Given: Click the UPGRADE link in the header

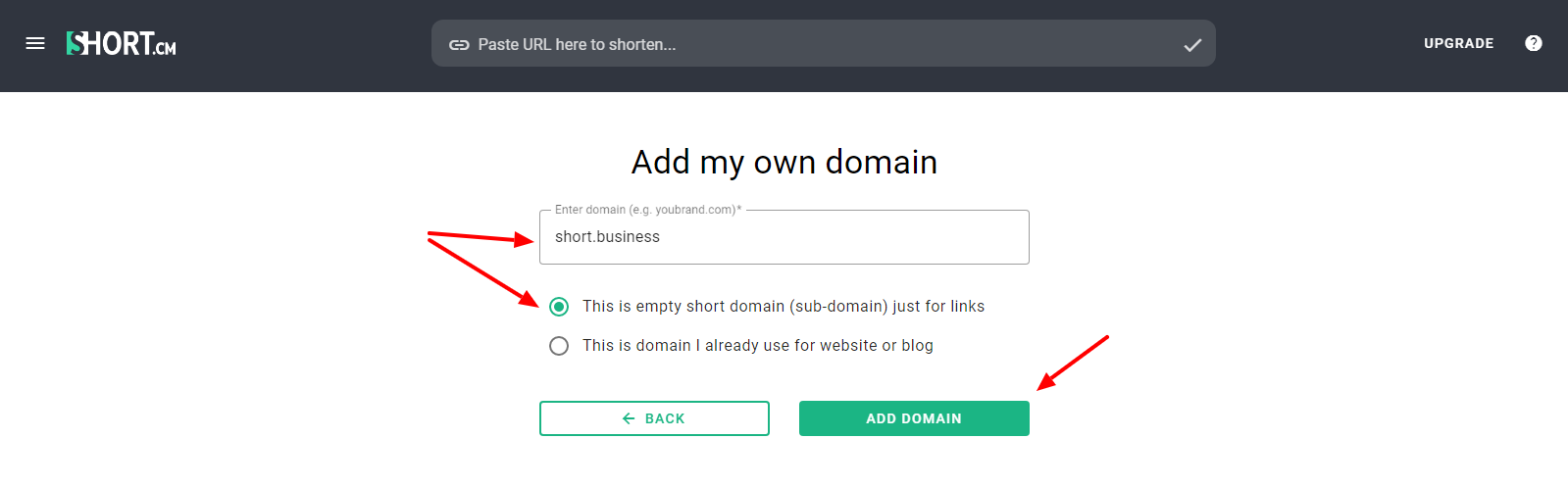Looking at the screenshot, I should coord(1459,43).
